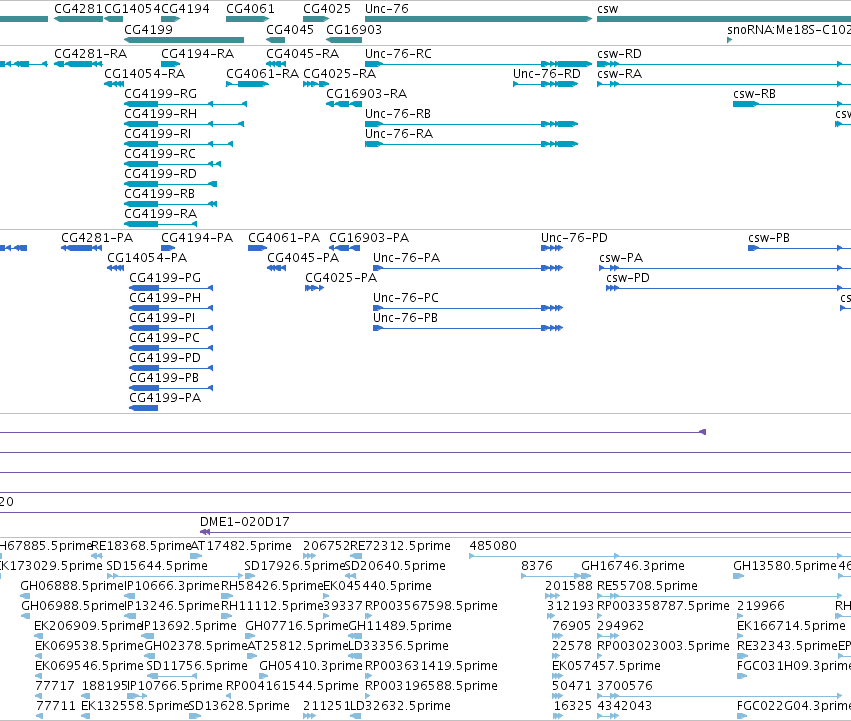The image size is (851, 721).
Task: Select the CG4025-RA transcript label
Action: tap(339, 73)
